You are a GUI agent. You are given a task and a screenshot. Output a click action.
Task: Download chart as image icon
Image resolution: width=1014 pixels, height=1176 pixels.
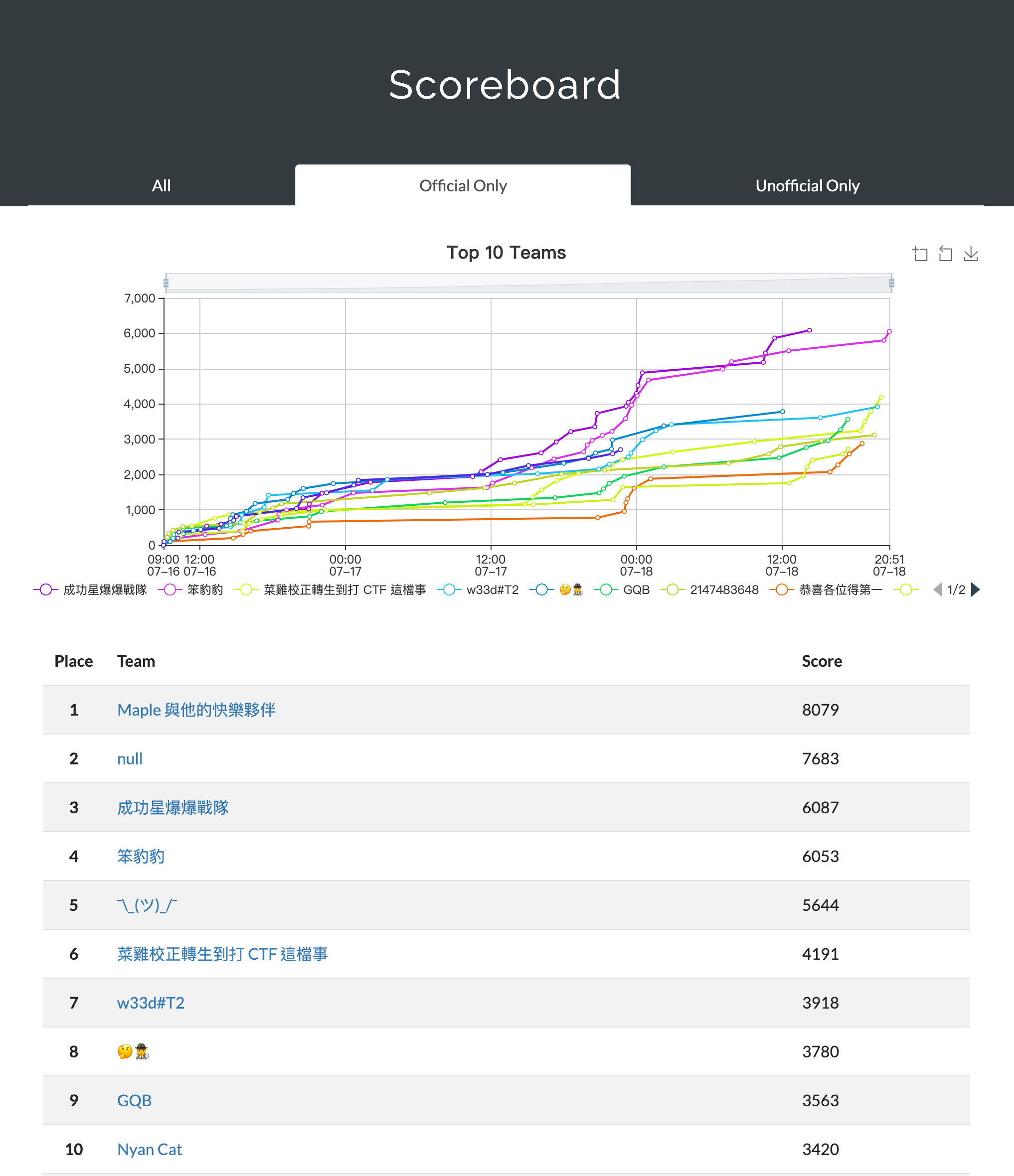[x=971, y=254]
